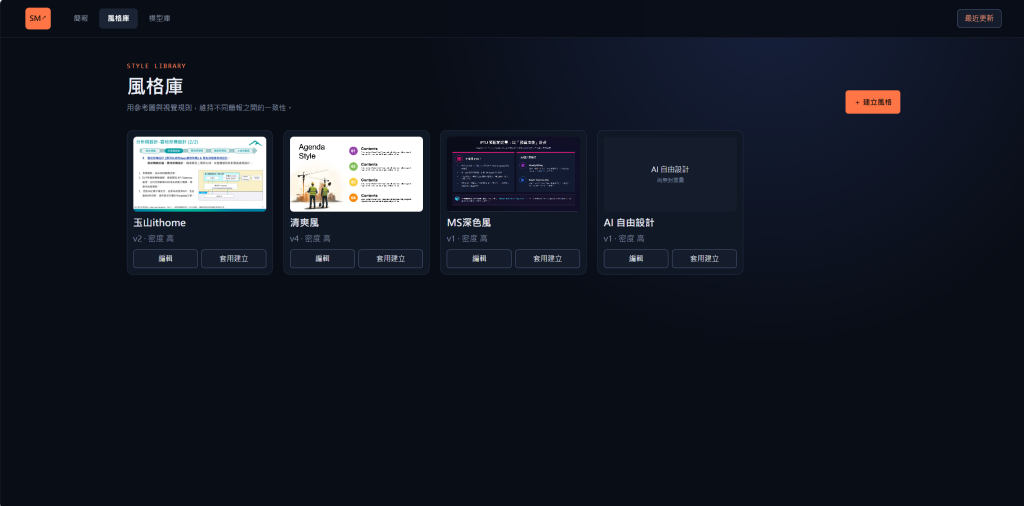Click the 風格庫 page heading

coord(155,86)
